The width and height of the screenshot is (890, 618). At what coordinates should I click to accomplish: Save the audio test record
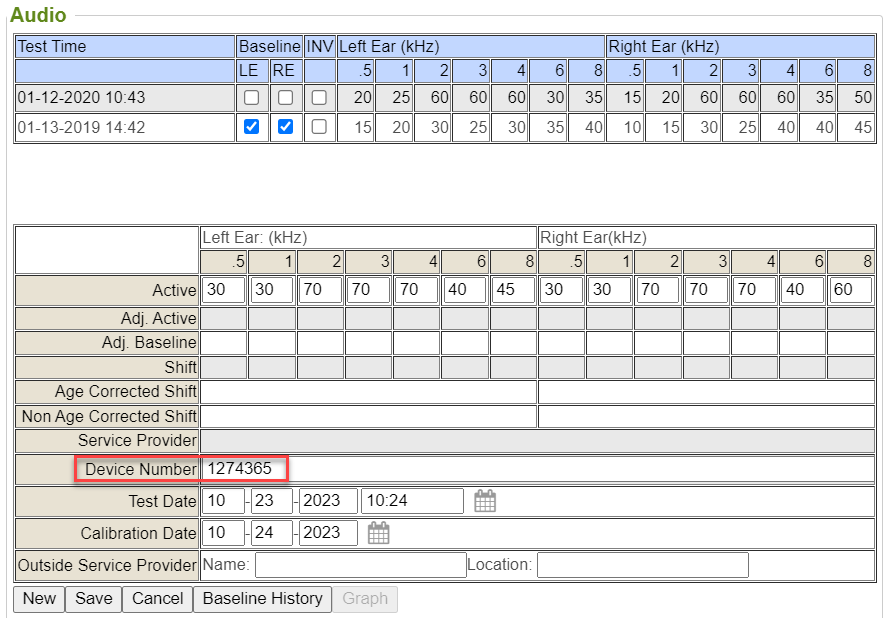pyautogui.click(x=93, y=599)
